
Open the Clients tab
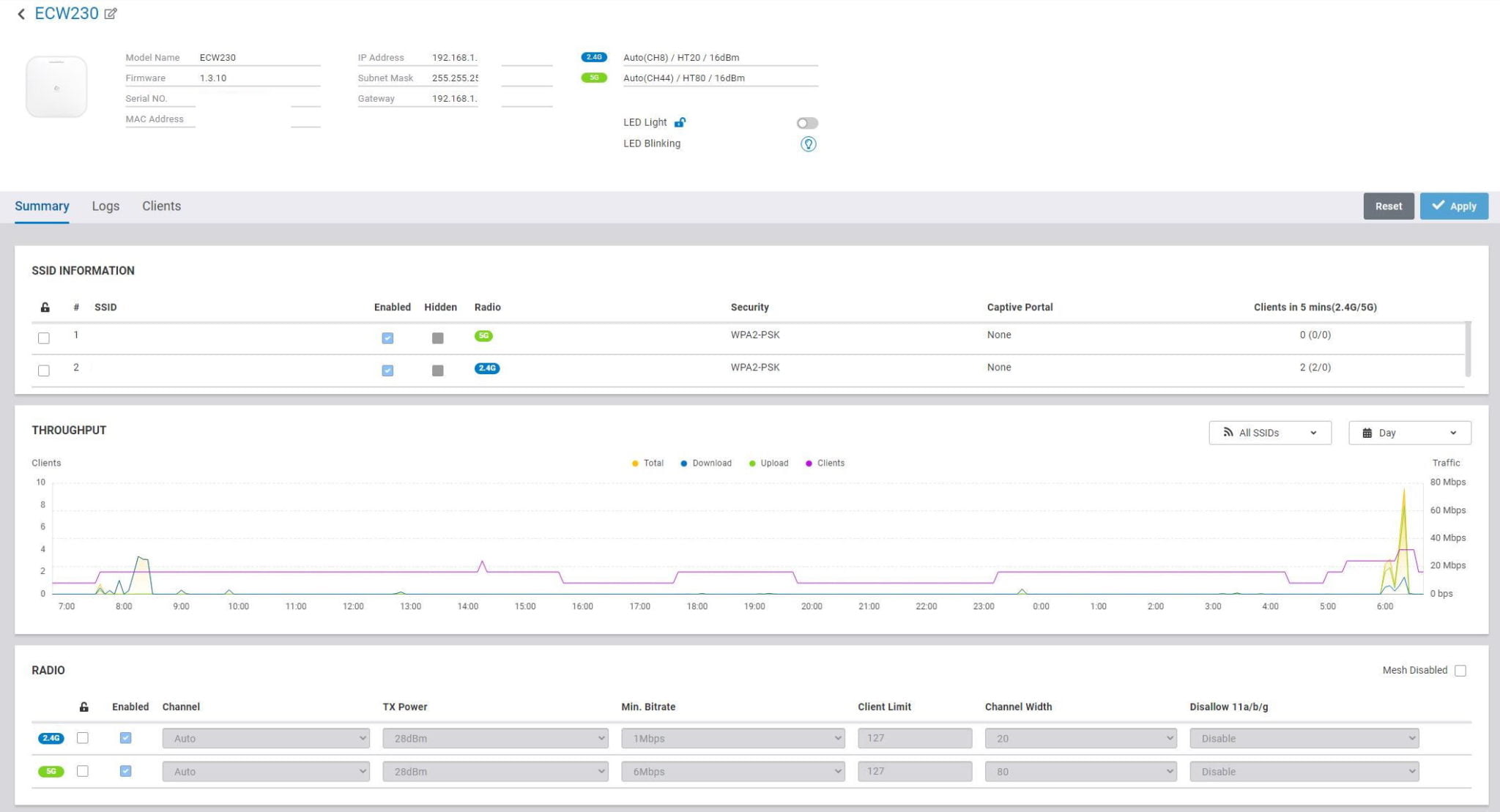click(161, 206)
